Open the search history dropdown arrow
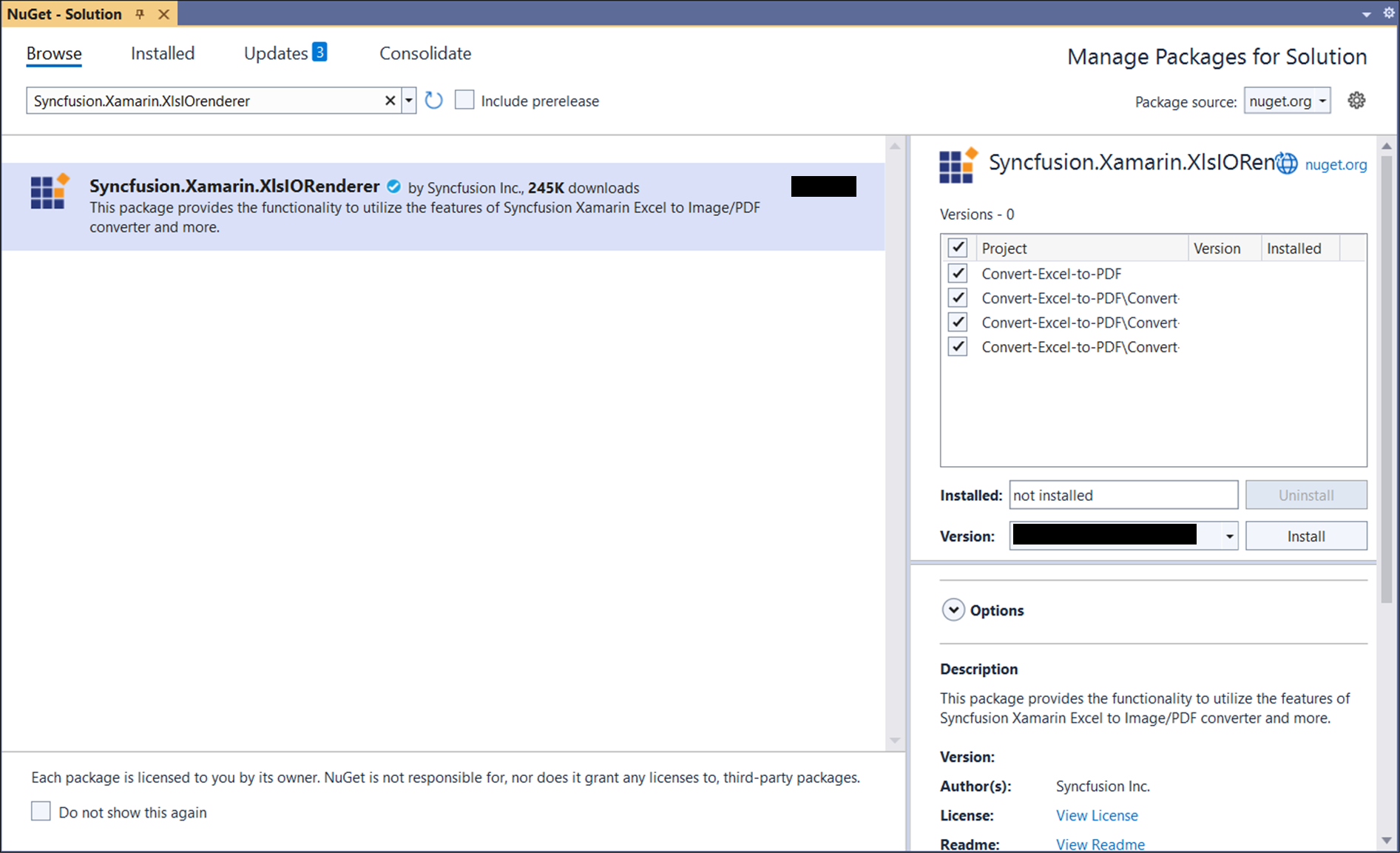This screenshot has height=853, width=1400. pyautogui.click(x=409, y=101)
